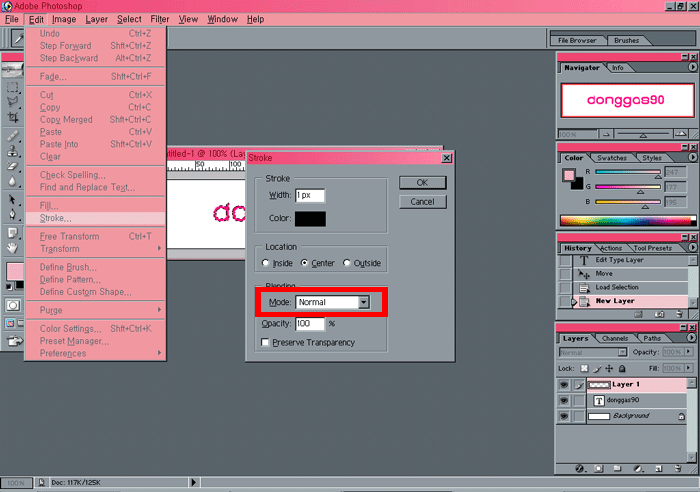Open status bar info arrow menu
Screen dimensions: 700x492
193,482
